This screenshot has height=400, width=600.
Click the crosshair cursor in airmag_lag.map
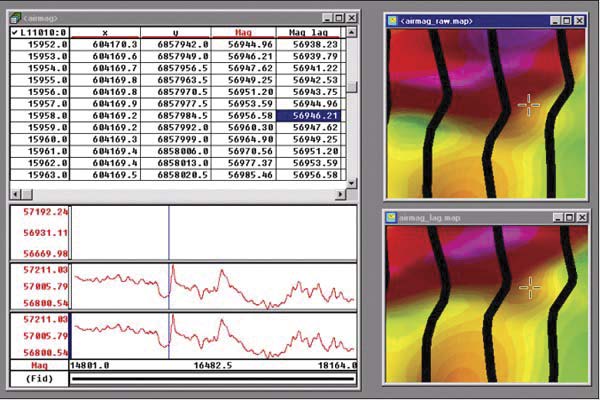pyautogui.click(x=530, y=287)
